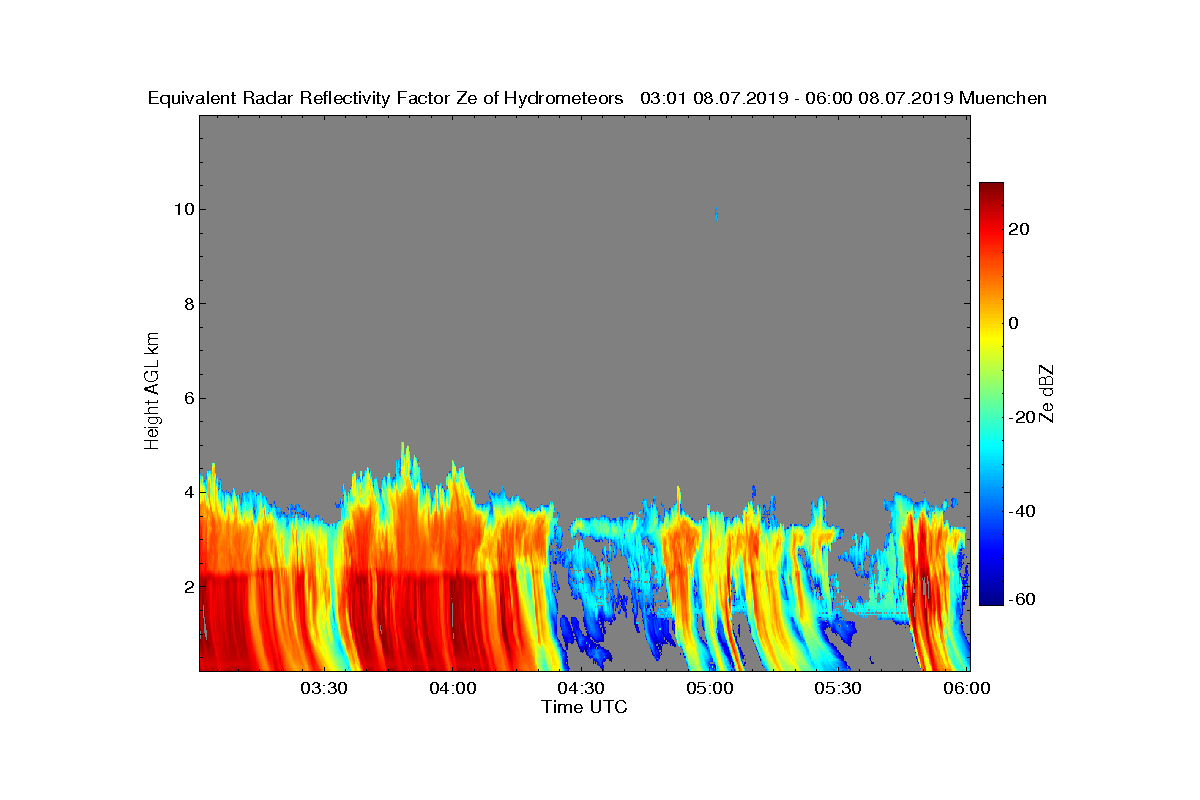Click the dark red top of the colorbar
This screenshot has width=1200, height=800.
991,190
